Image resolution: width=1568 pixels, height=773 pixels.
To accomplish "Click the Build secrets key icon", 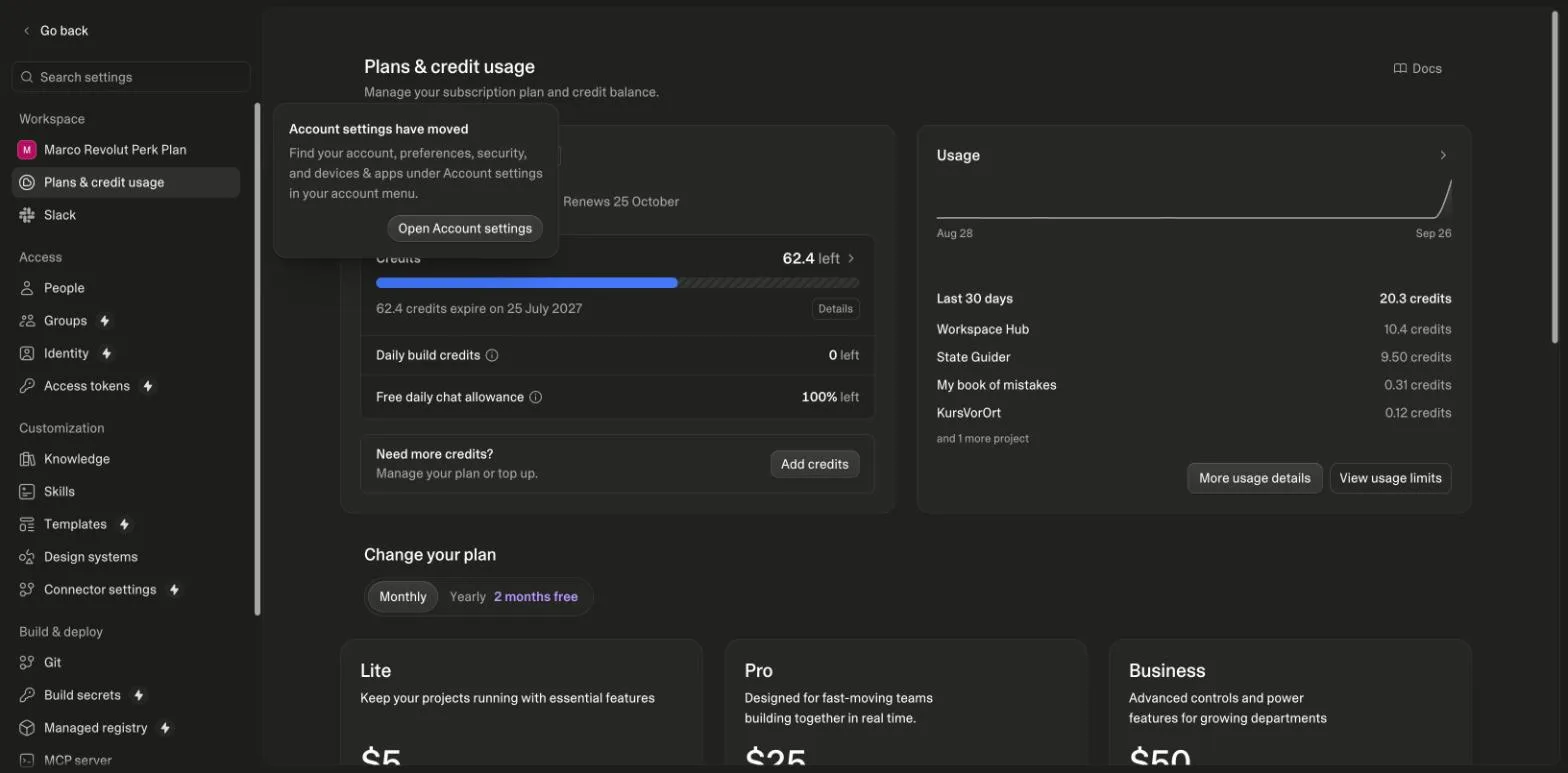I will [27, 695].
